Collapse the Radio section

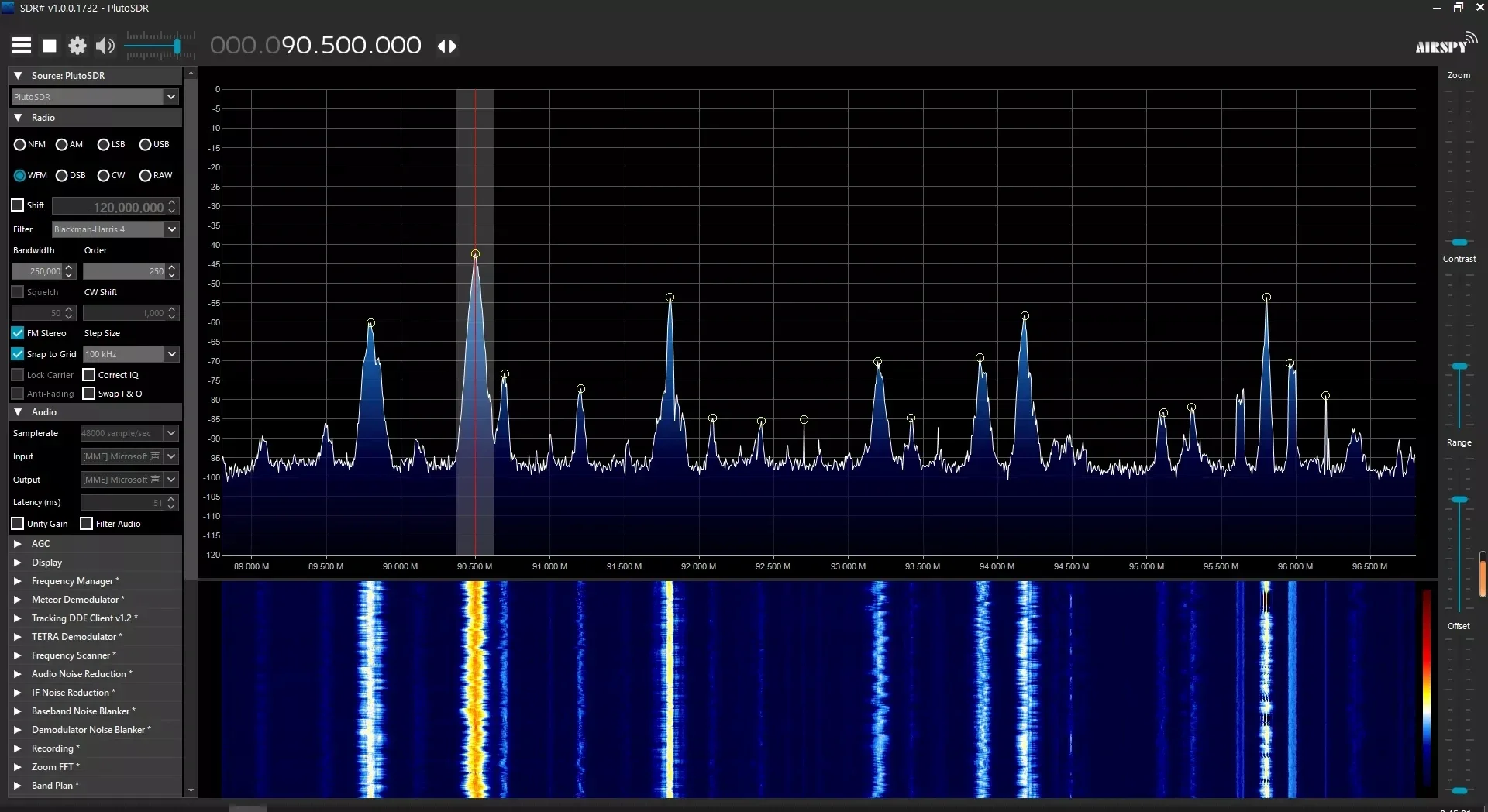[x=19, y=117]
